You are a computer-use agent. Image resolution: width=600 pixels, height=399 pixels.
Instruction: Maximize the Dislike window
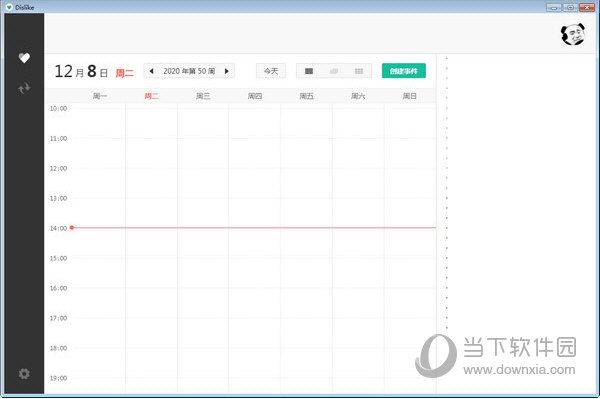coord(570,7)
